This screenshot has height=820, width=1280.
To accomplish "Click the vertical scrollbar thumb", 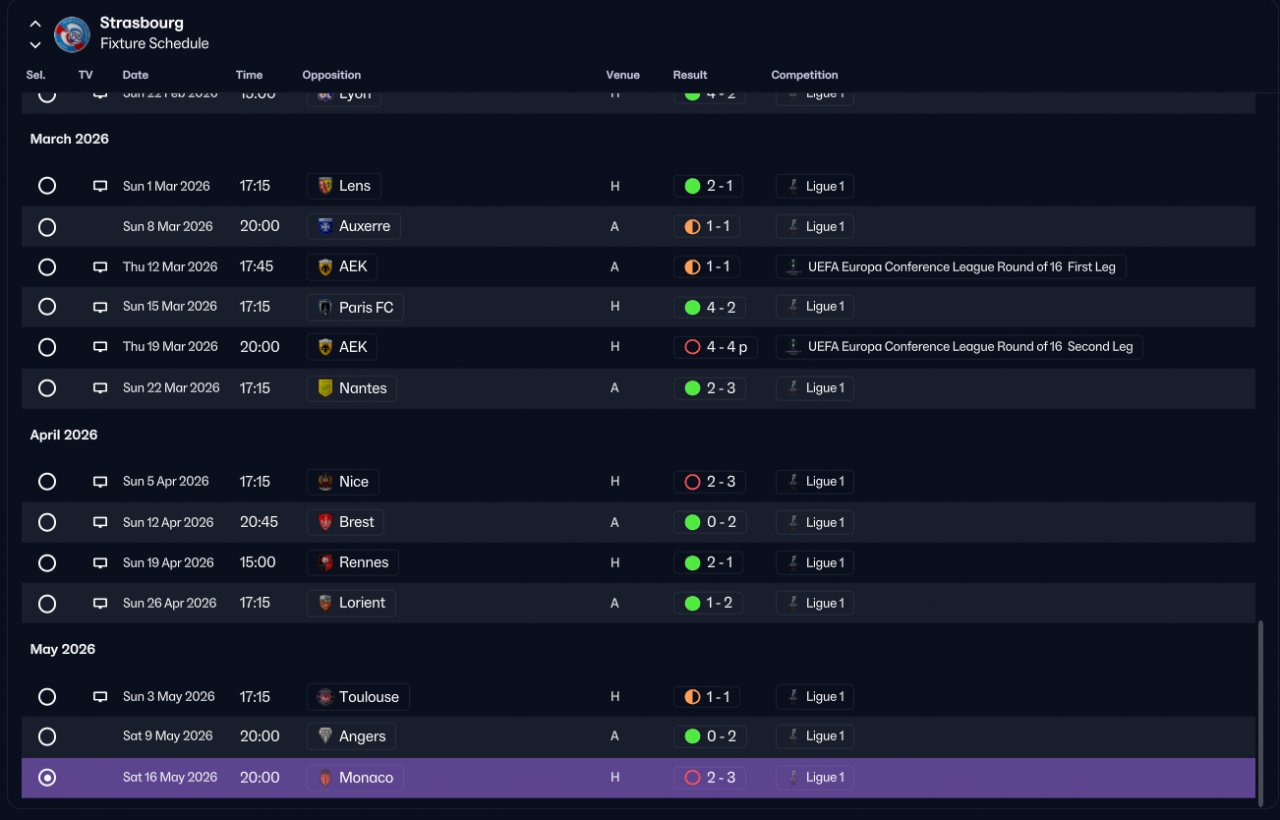I will tap(1260, 709).
